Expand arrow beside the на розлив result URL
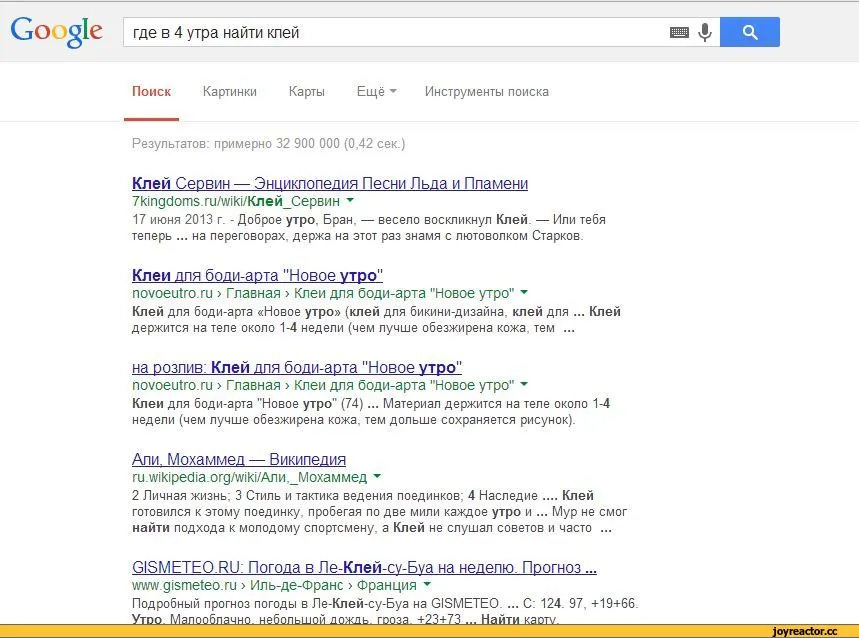 (x=524, y=384)
